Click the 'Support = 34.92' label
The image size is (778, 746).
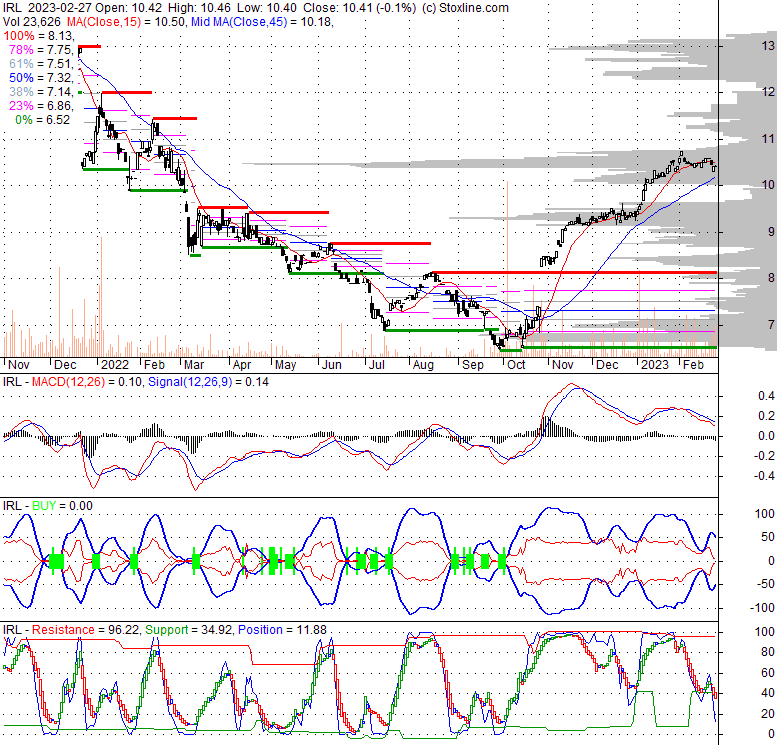click(x=189, y=630)
